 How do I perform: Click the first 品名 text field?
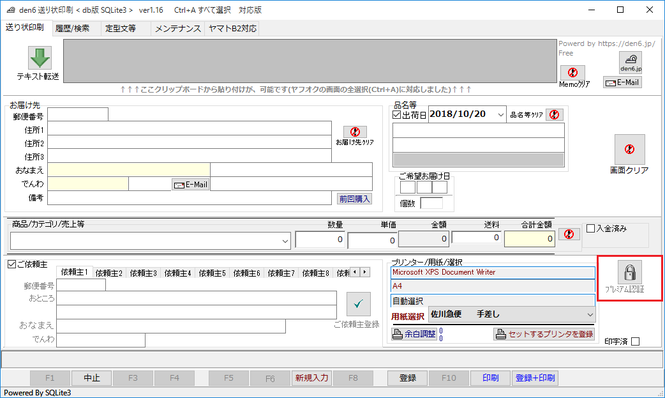point(478,130)
